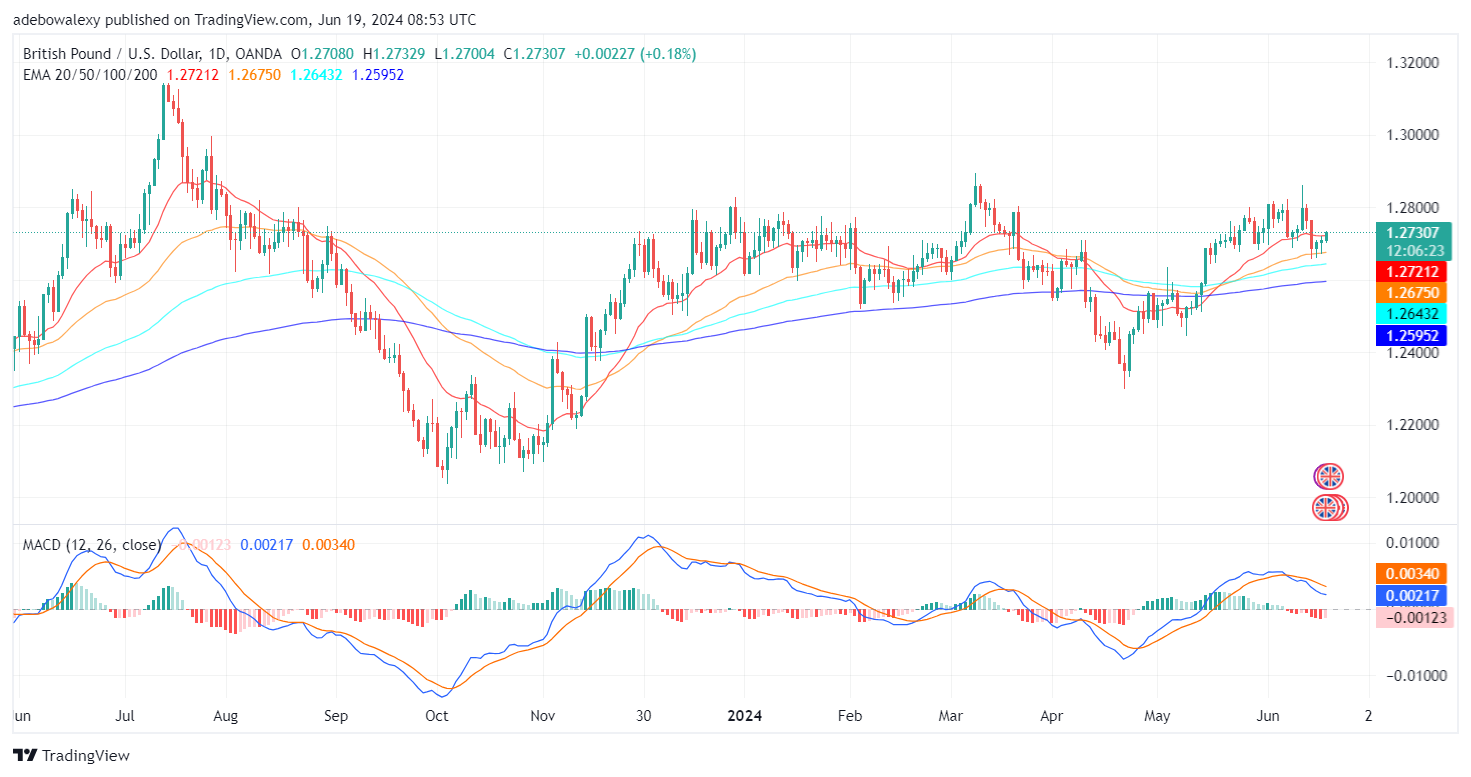Screen dimensions: 1471x777
Task: Click the orange 1.26750 value in EMA legend
Action: 256,74
